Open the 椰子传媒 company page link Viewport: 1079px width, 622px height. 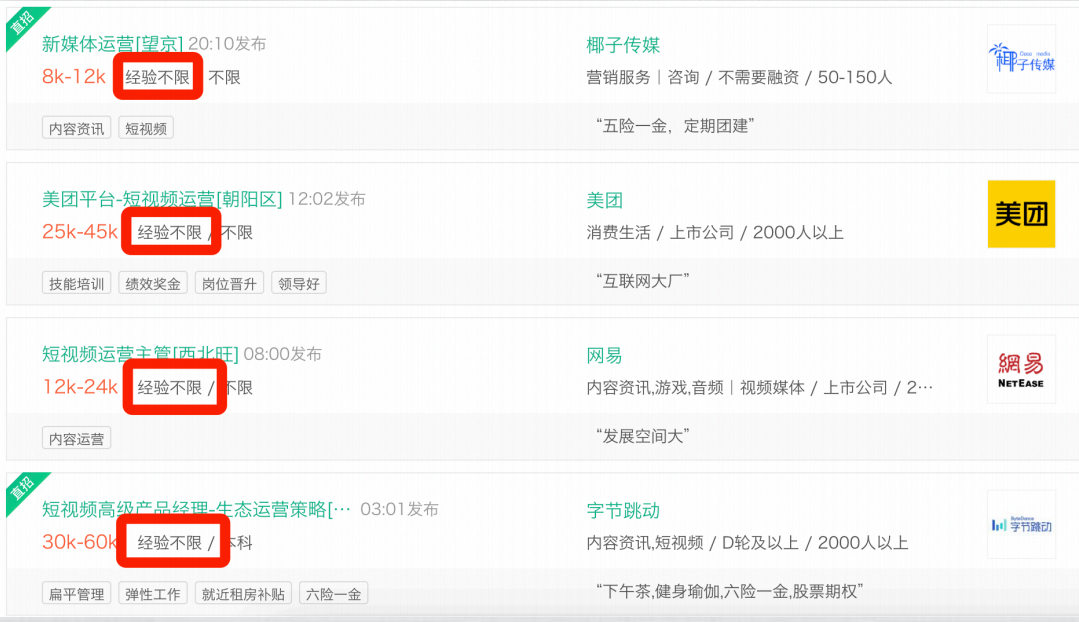623,45
